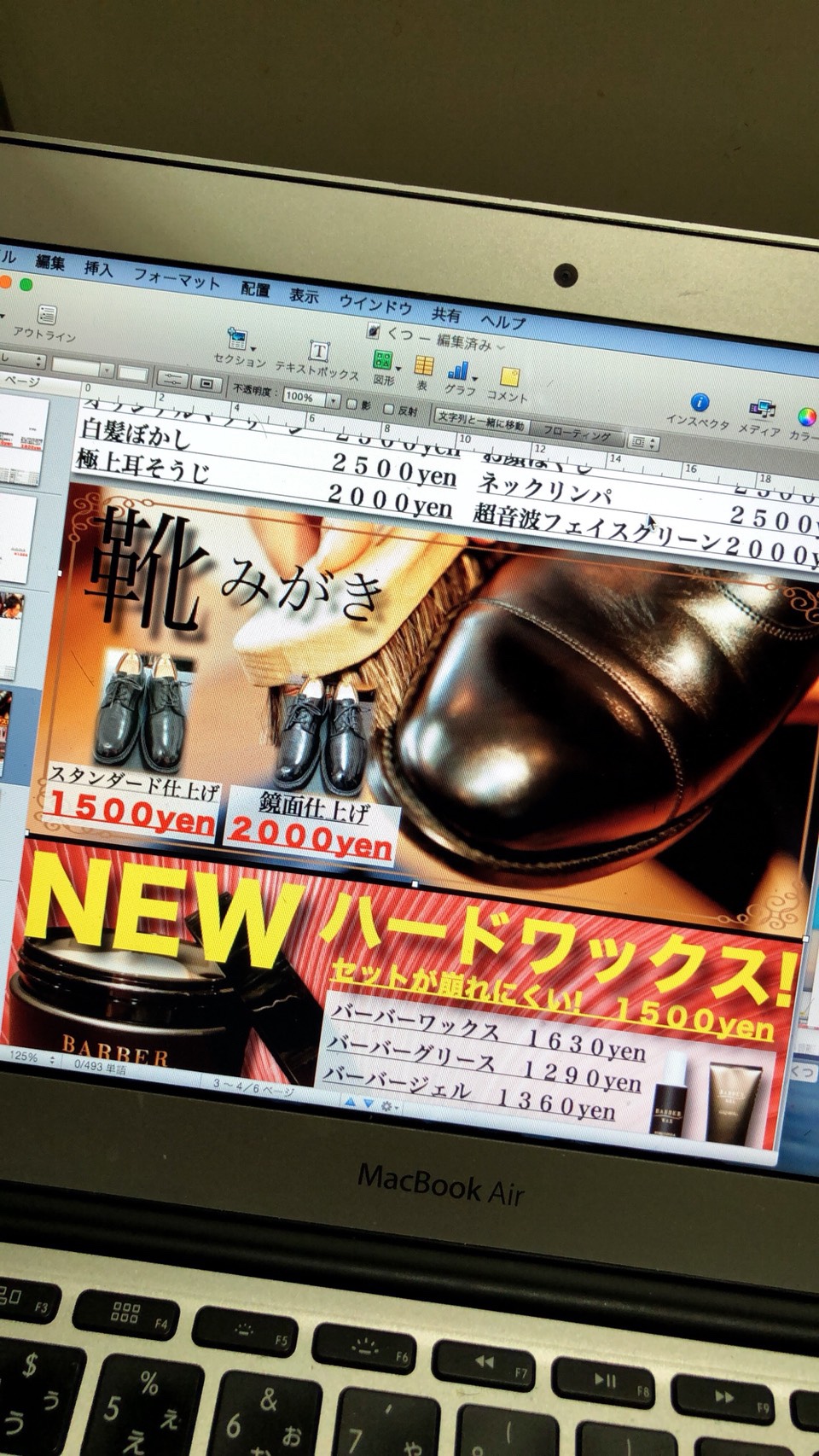This screenshot has height=1456, width=819.
Task: Click the 文字列と一緒に移動 button
Action: point(483,421)
